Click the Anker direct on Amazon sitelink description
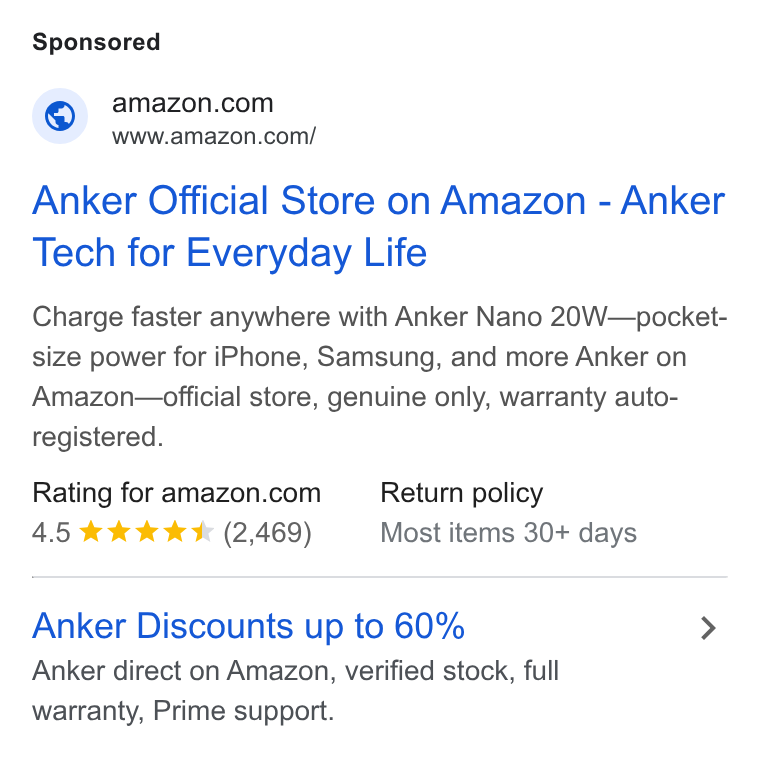Viewport: 760px width, 778px height. [x=296, y=691]
